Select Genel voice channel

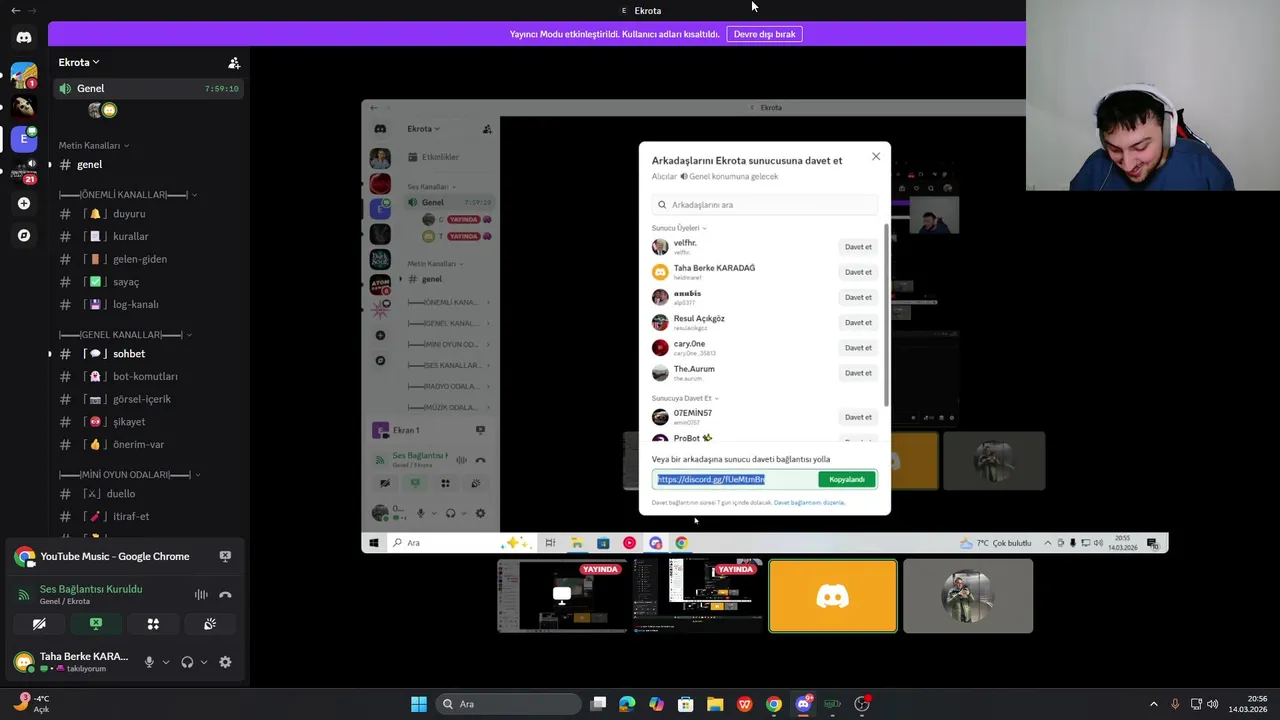tap(149, 88)
